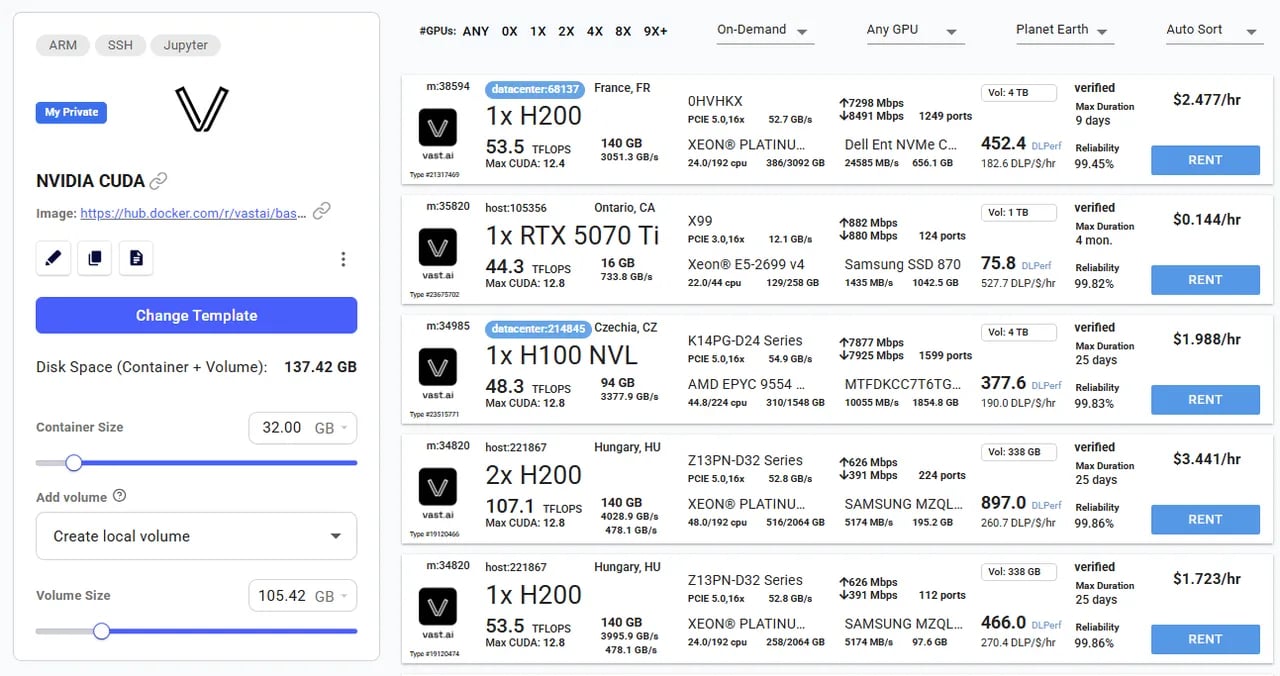
Task: Open Container Size GB unit dropdown
Action: coord(330,428)
